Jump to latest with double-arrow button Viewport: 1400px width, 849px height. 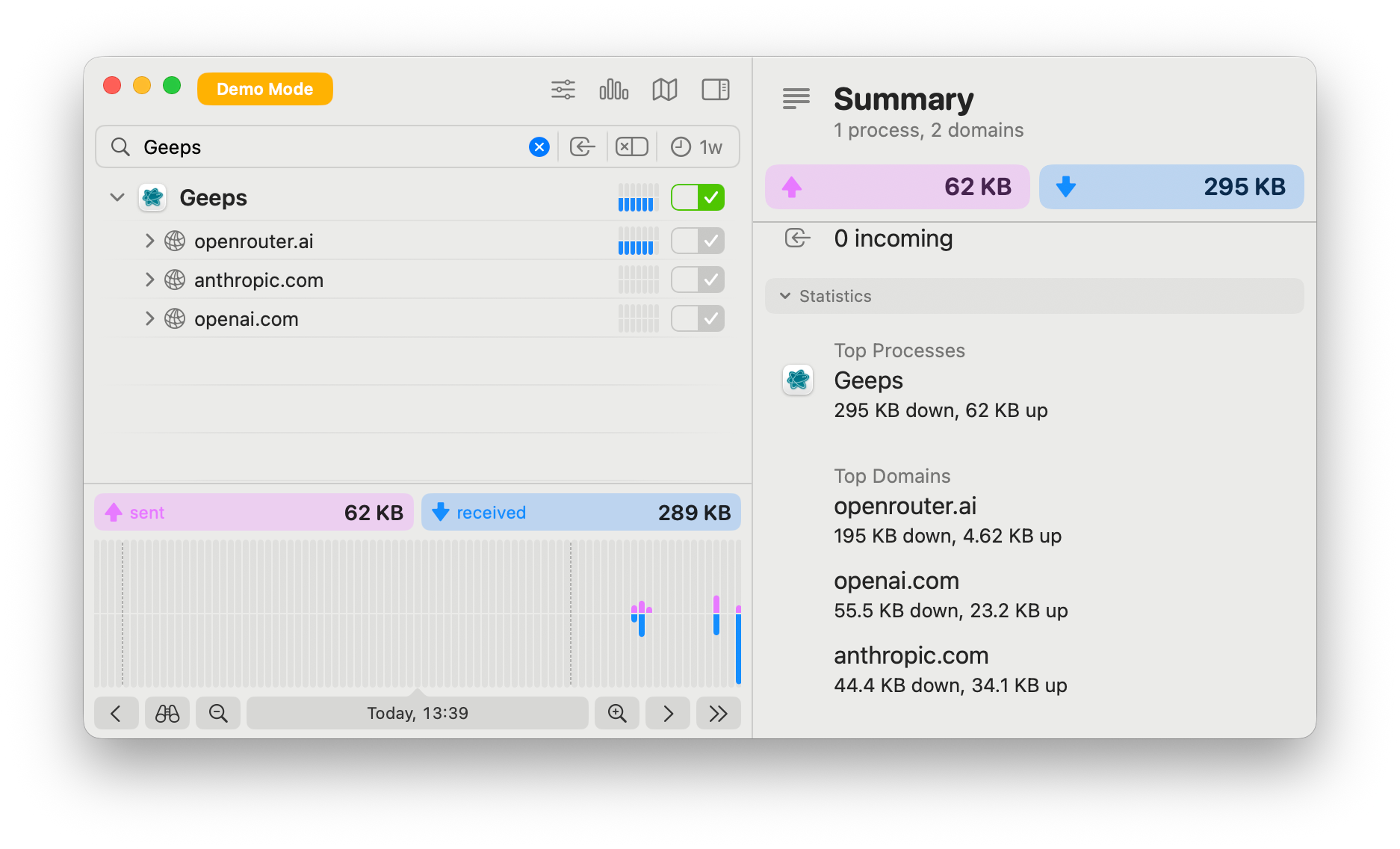(x=718, y=714)
